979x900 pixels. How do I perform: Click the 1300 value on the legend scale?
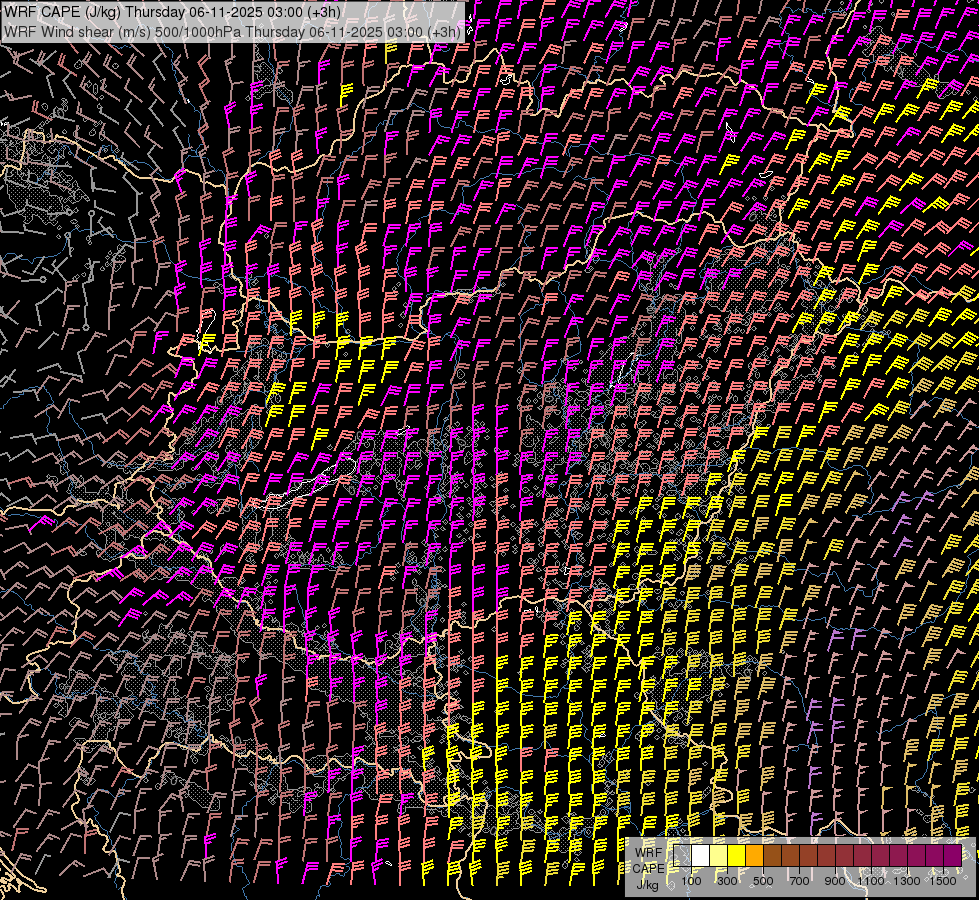click(x=907, y=881)
